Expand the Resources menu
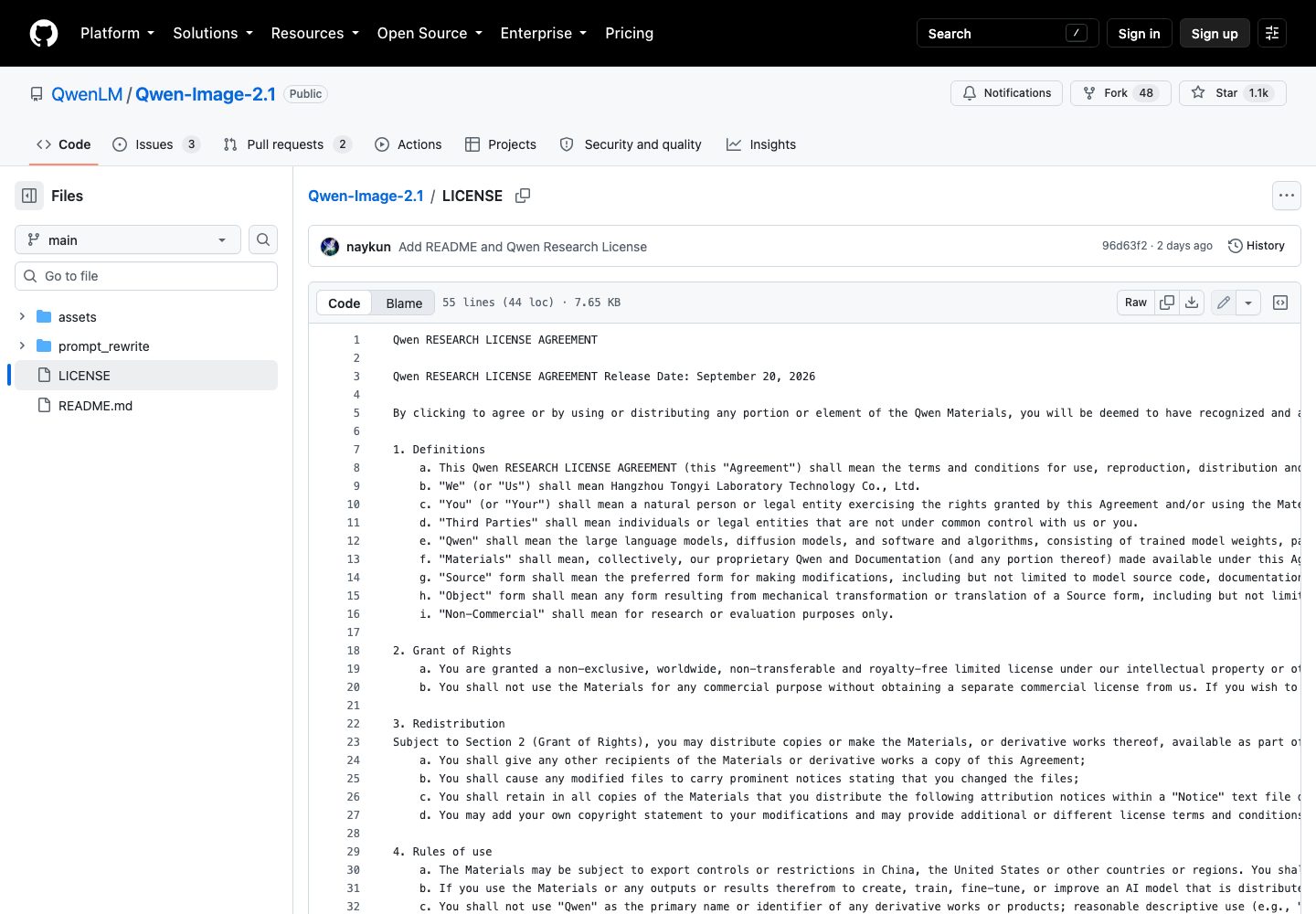This screenshot has height=914, width=1316. tap(314, 33)
